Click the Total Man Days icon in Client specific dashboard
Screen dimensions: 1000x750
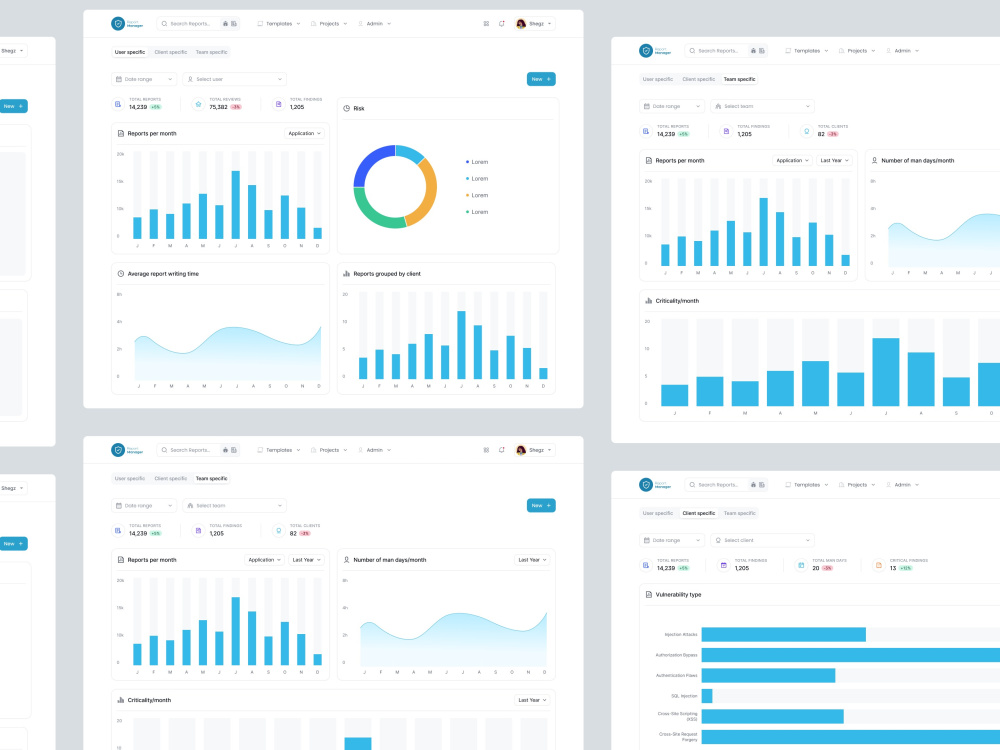click(x=802, y=565)
